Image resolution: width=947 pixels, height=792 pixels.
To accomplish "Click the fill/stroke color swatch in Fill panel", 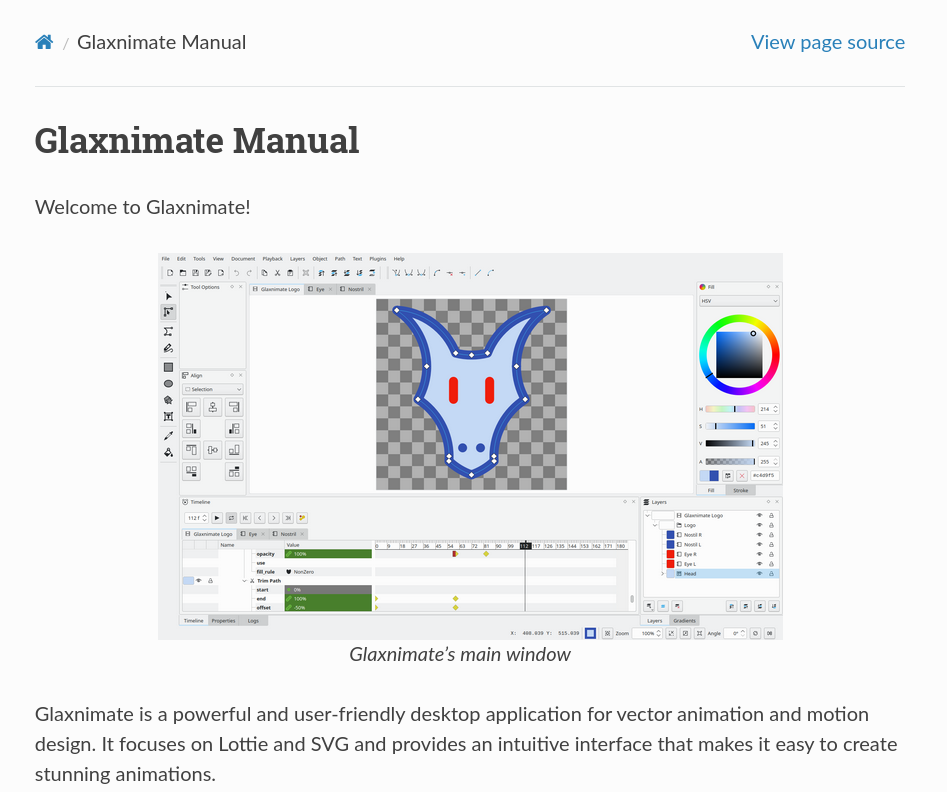I will click(x=709, y=476).
